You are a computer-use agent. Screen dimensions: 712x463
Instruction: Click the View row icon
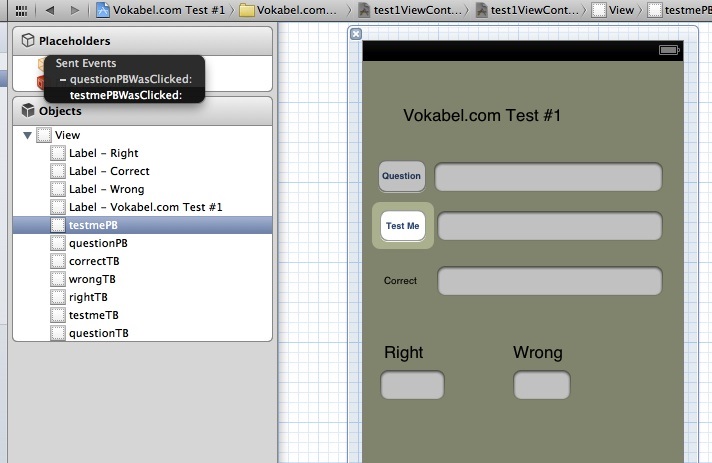44,135
